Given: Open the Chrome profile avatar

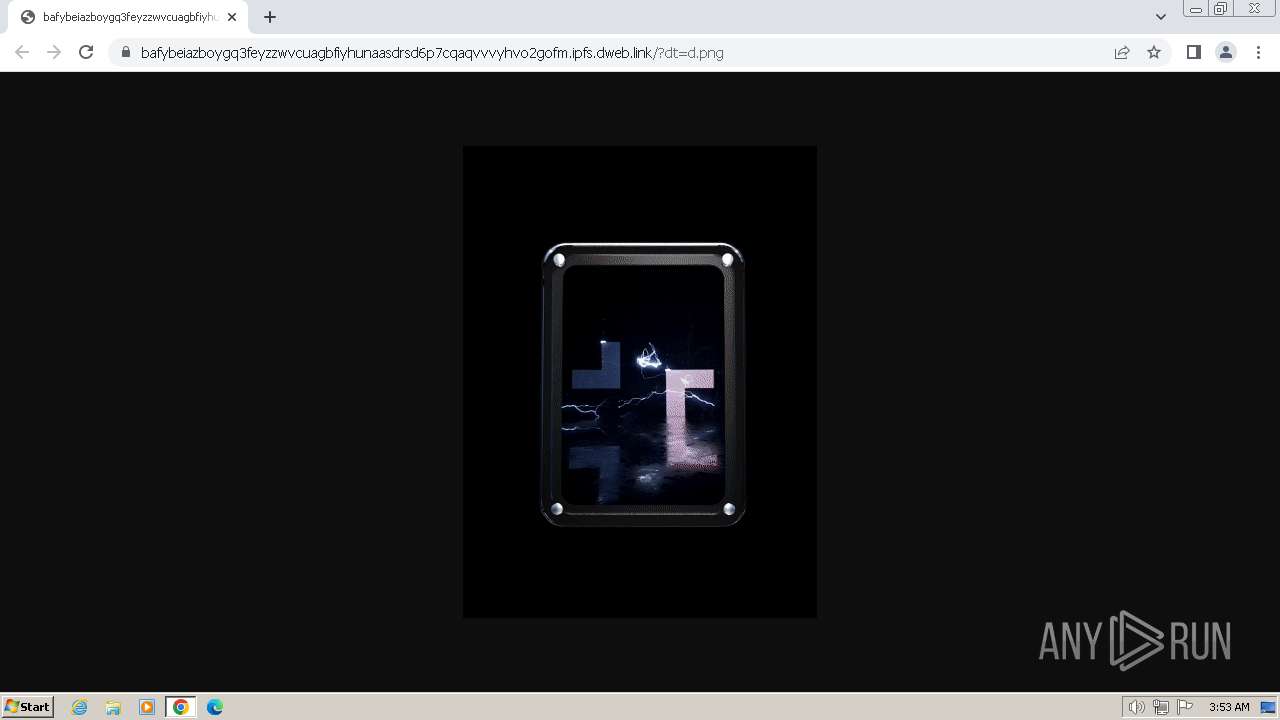Looking at the screenshot, I should click(1226, 53).
